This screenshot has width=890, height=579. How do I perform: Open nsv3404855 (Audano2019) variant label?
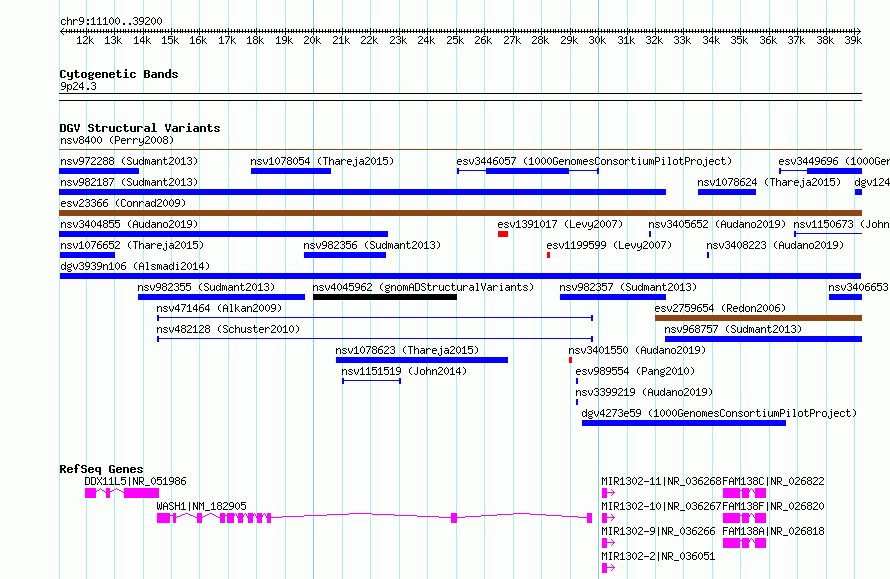[129, 224]
